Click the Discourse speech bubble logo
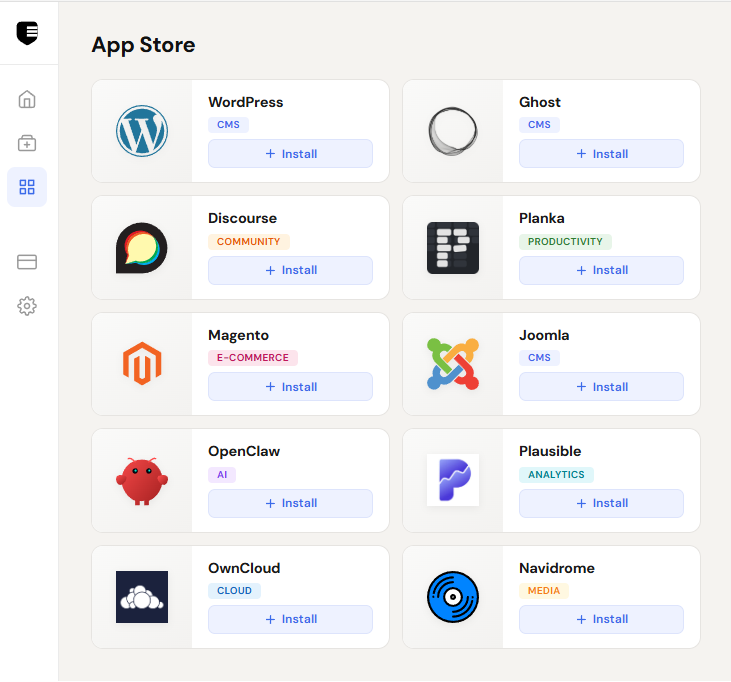 142,248
